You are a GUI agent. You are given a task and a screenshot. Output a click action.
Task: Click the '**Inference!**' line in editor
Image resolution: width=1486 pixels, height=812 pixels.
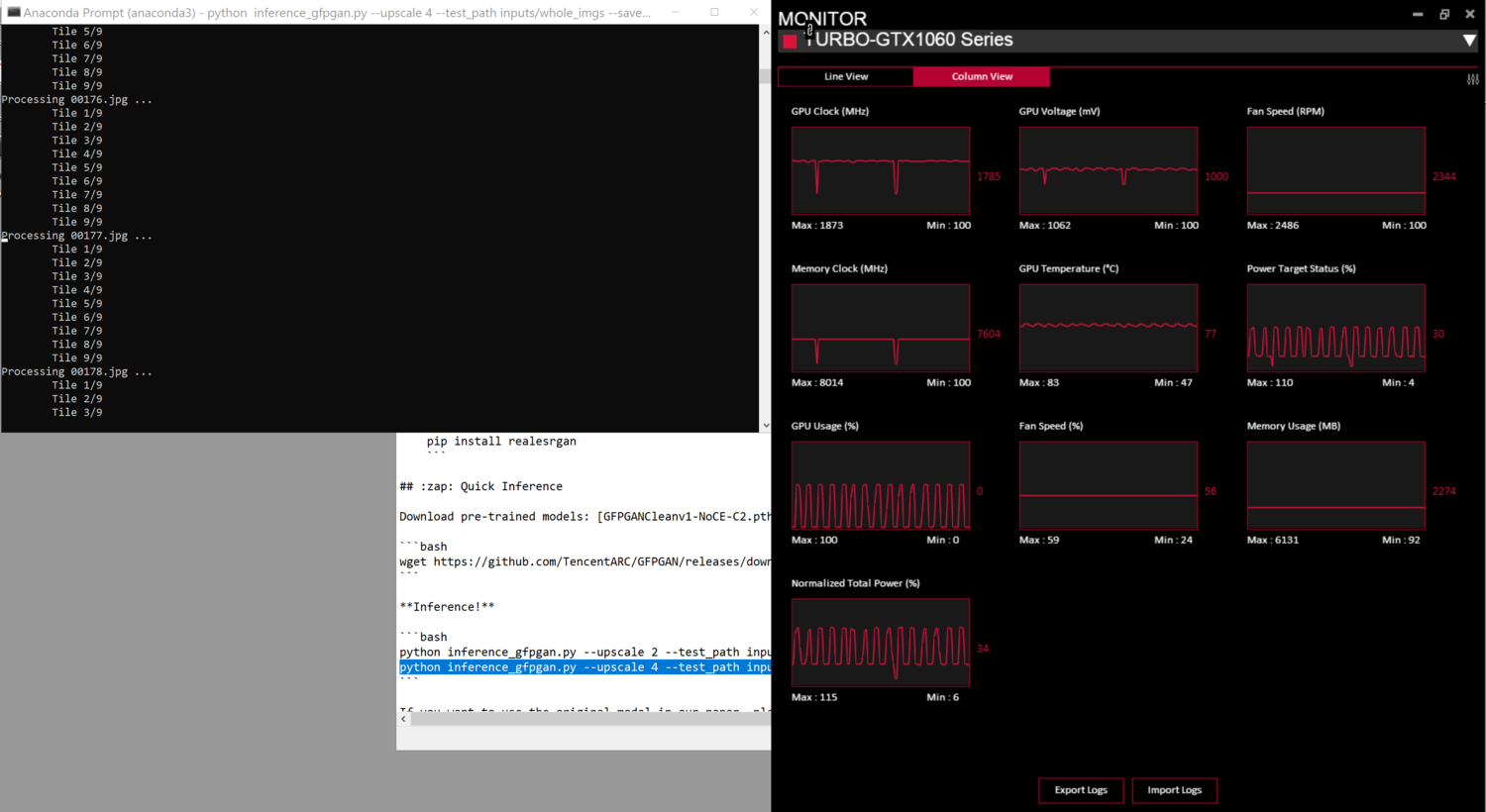pos(447,607)
